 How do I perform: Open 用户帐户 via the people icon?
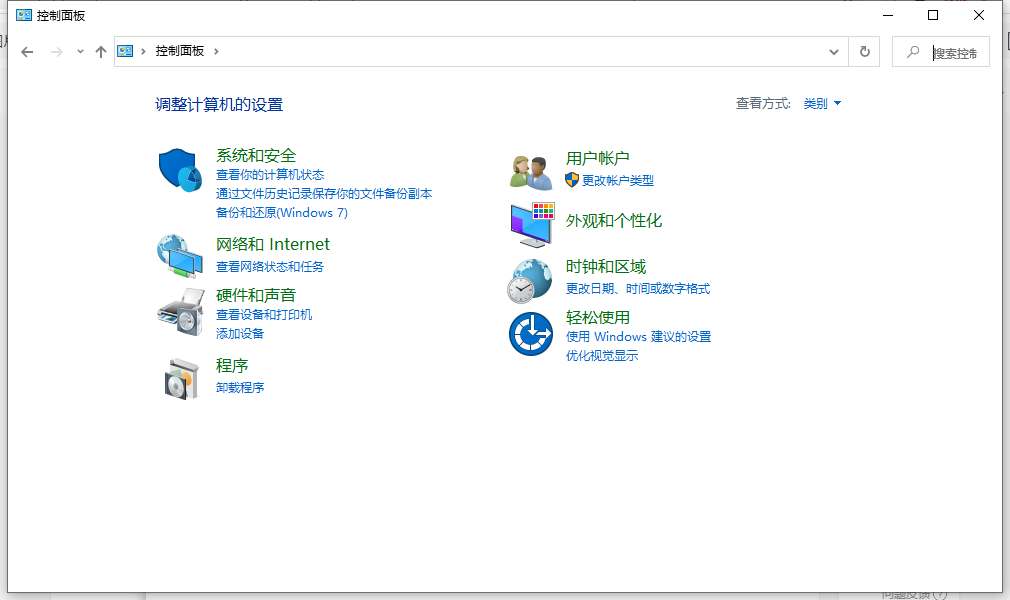[x=529, y=169]
